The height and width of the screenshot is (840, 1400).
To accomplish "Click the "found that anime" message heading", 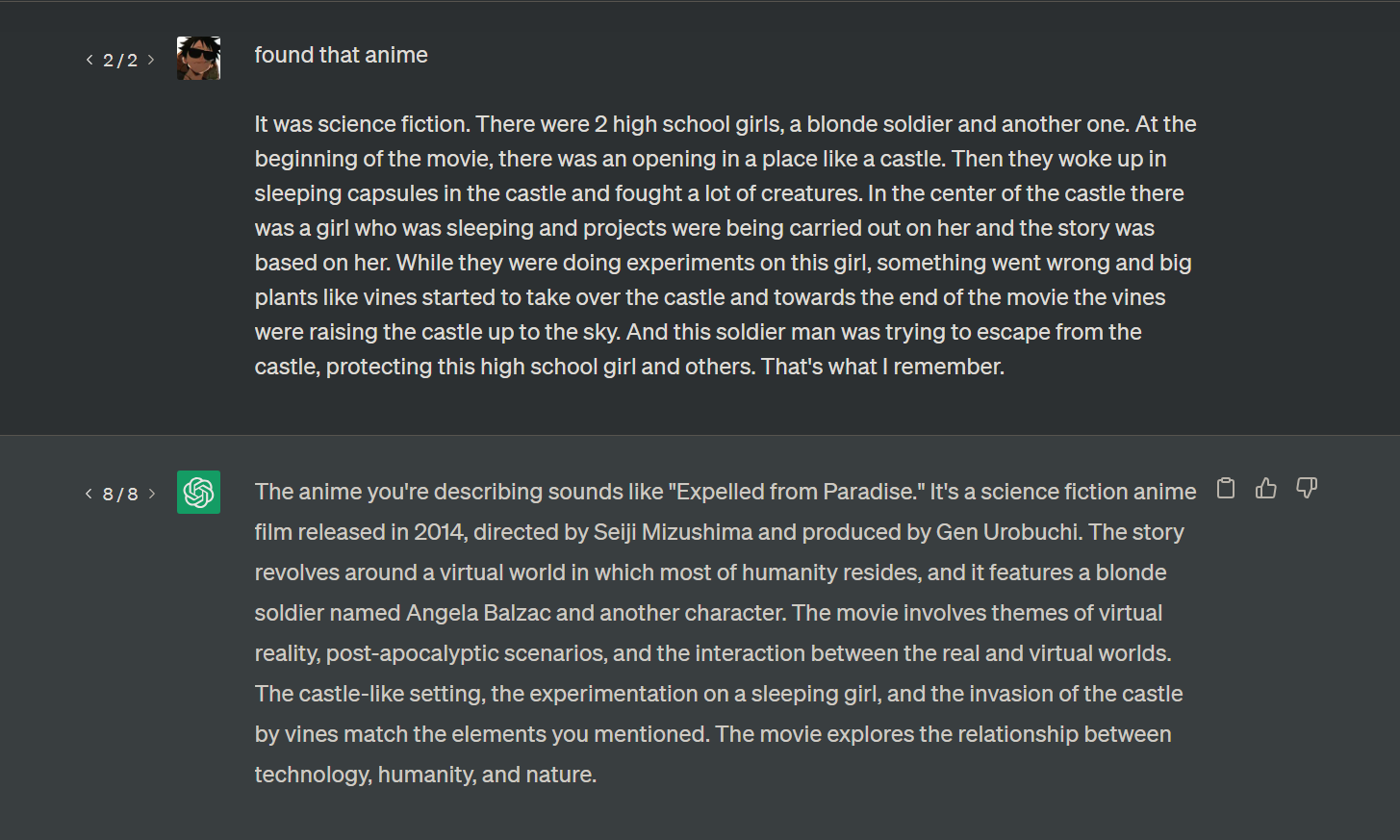I will tap(341, 55).
